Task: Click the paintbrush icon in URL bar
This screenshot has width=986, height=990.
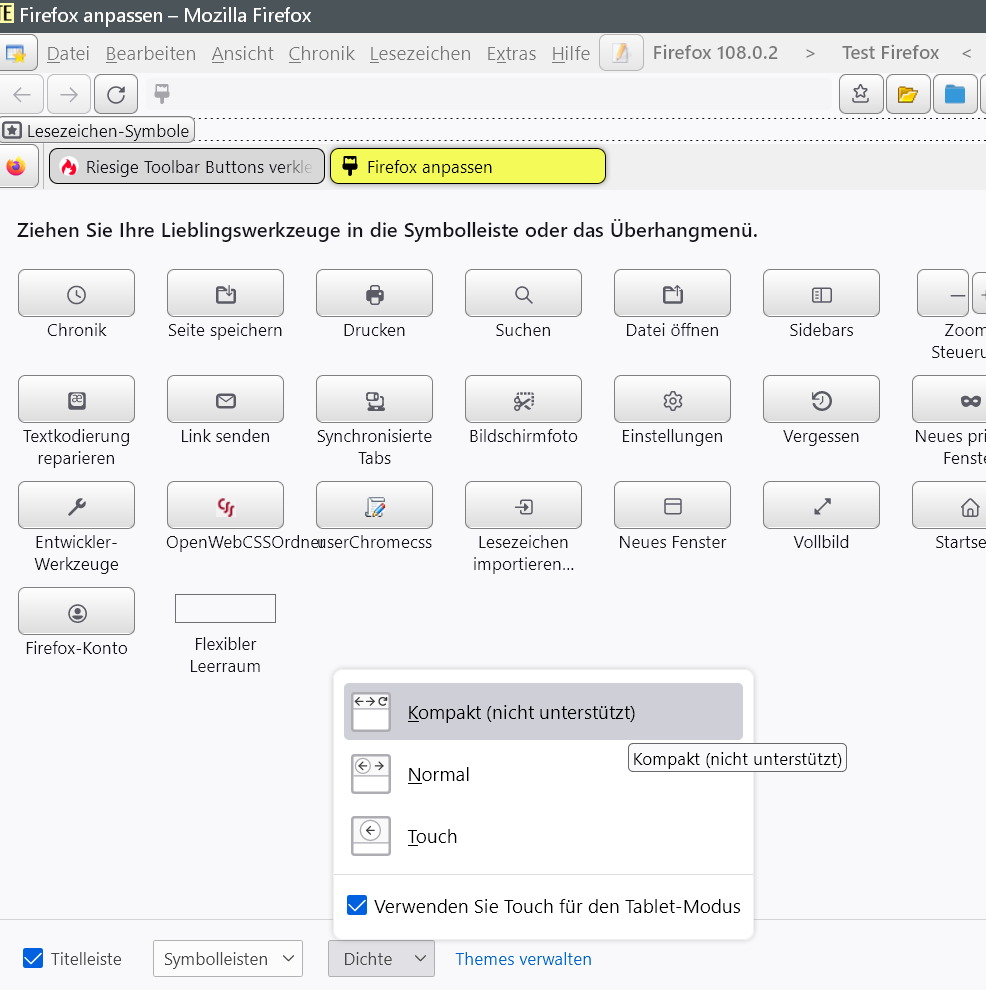Action: (162, 94)
